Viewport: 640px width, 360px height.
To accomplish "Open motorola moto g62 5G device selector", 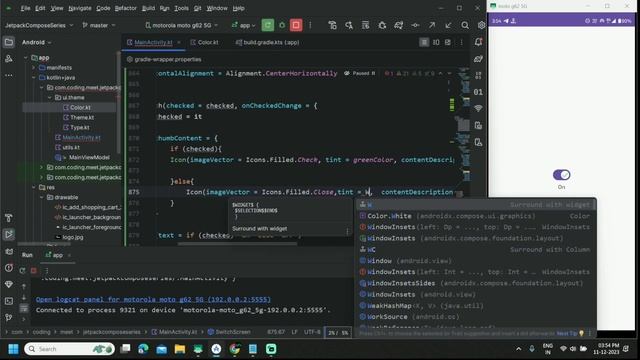I will click(x=182, y=25).
